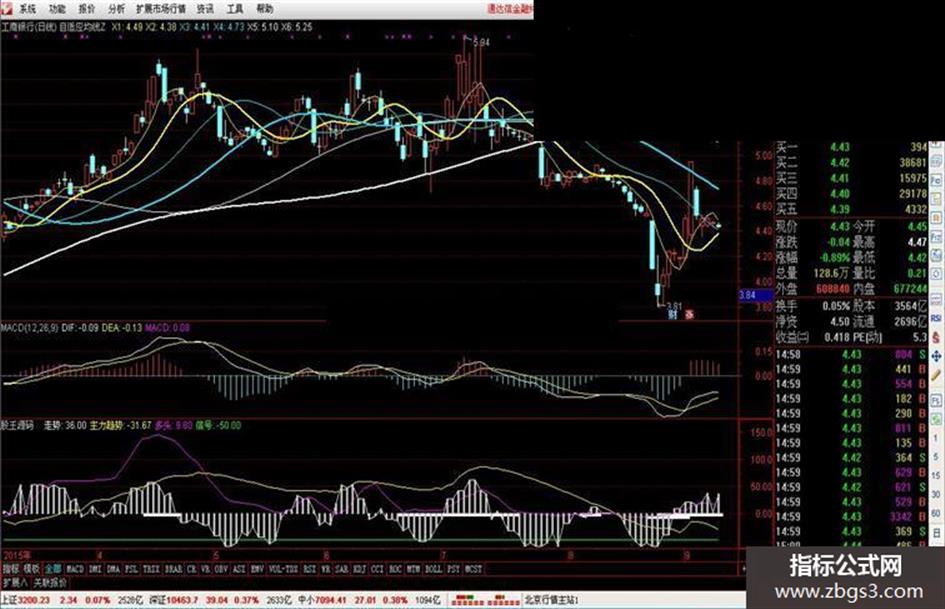Screen dimensions: 945x609
Task: Open the 扩展市场行情 menu
Action: pos(160,8)
